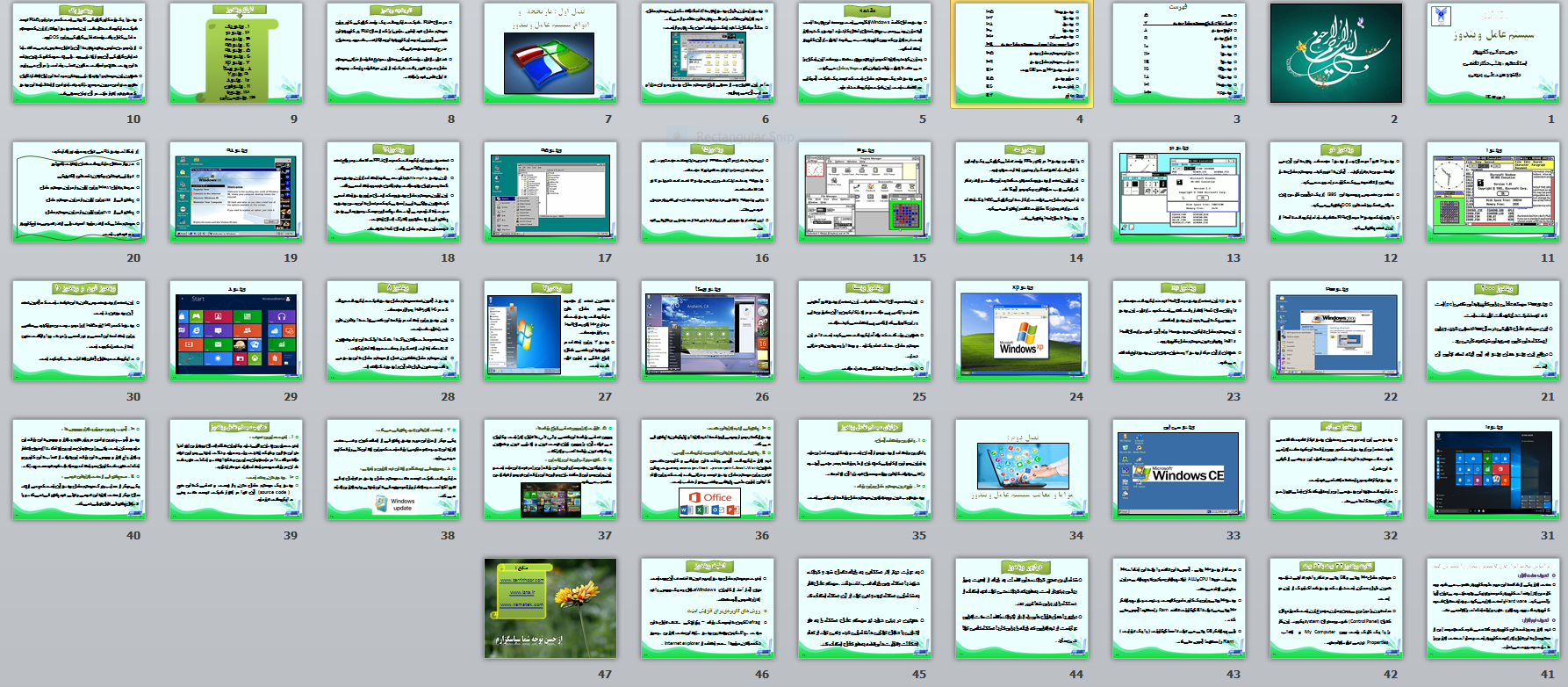This screenshot has width=1568, height=687.
Task: Open slide 22 showing Windows 2000 desktop
Action: tap(1335, 330)
